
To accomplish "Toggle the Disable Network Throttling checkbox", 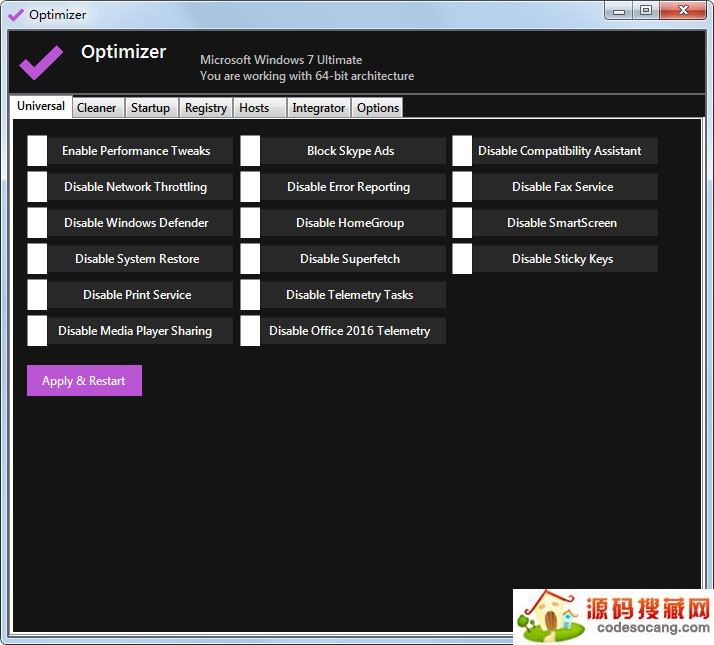I will pyautogui.click(x=37, y=187).
